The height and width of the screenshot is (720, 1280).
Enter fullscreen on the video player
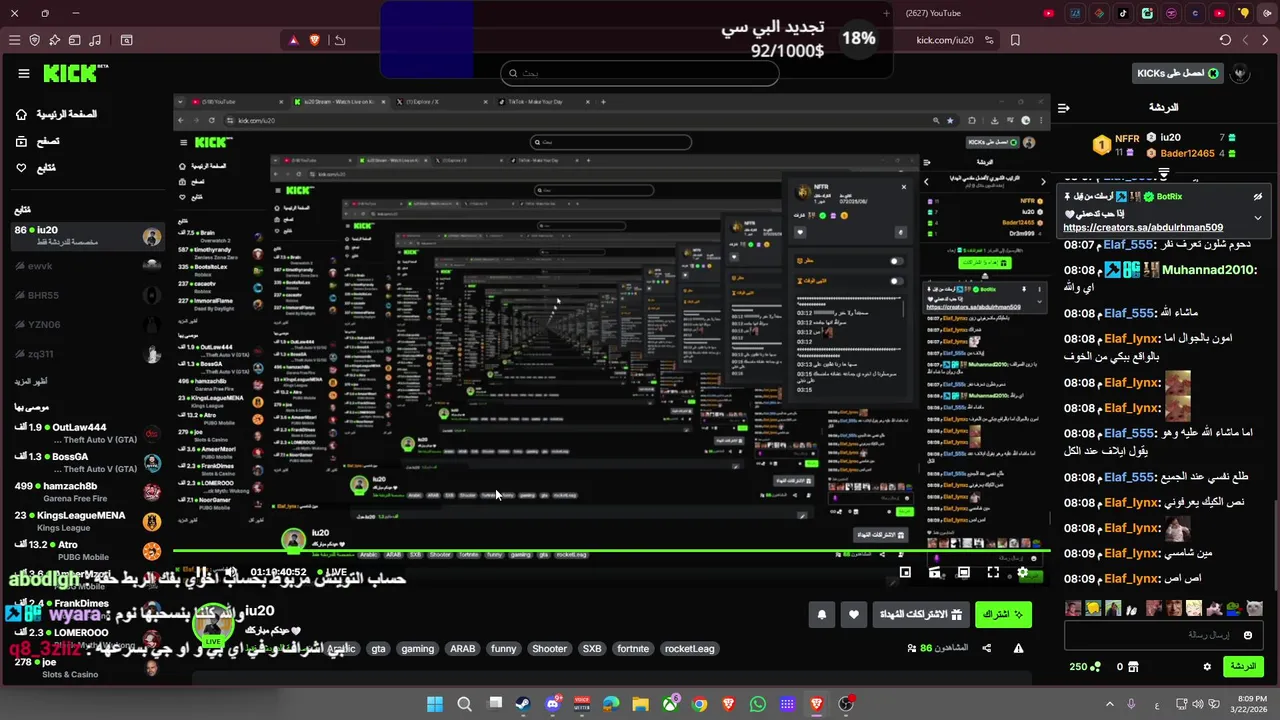coord(993,572)
